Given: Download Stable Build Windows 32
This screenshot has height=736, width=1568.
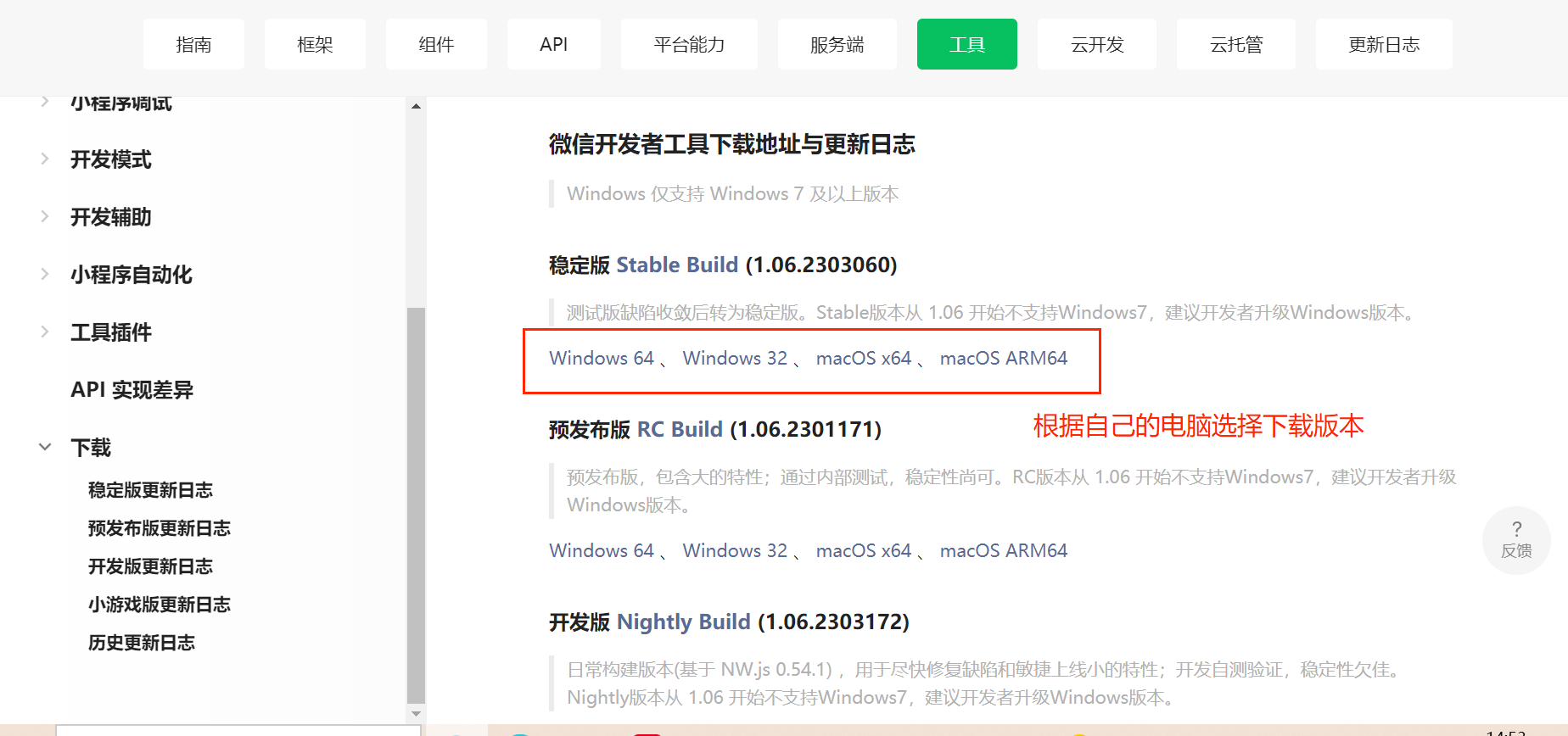Looking at the screenshot, I should (x=735, y=358).
